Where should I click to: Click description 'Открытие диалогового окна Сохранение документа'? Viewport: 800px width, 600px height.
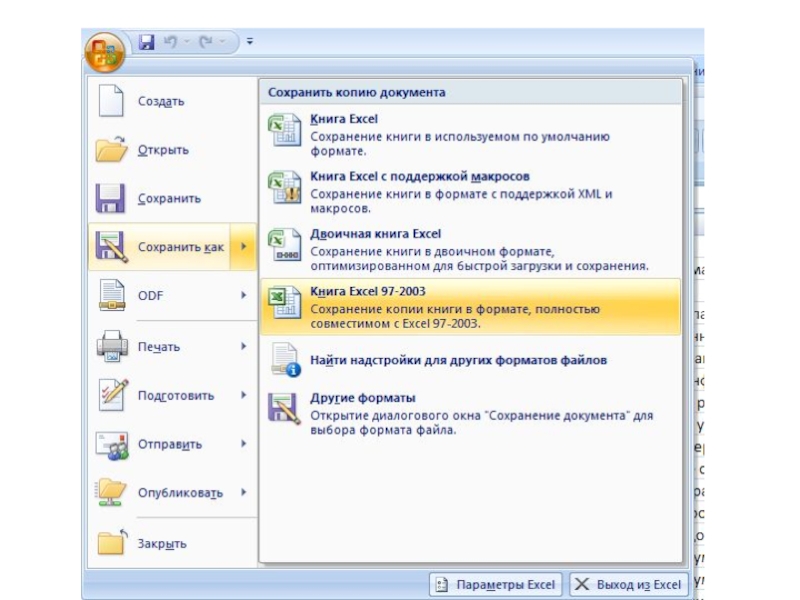(x=482, y=422)
